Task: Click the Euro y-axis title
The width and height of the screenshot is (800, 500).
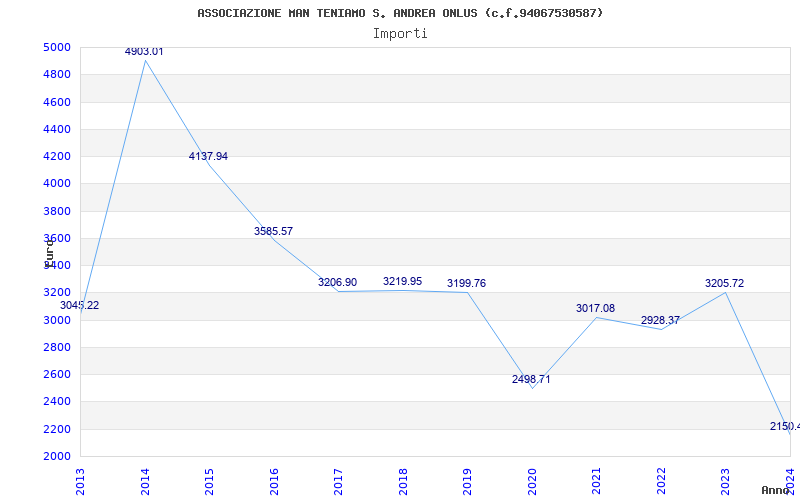Action: (x=49, y=252)
